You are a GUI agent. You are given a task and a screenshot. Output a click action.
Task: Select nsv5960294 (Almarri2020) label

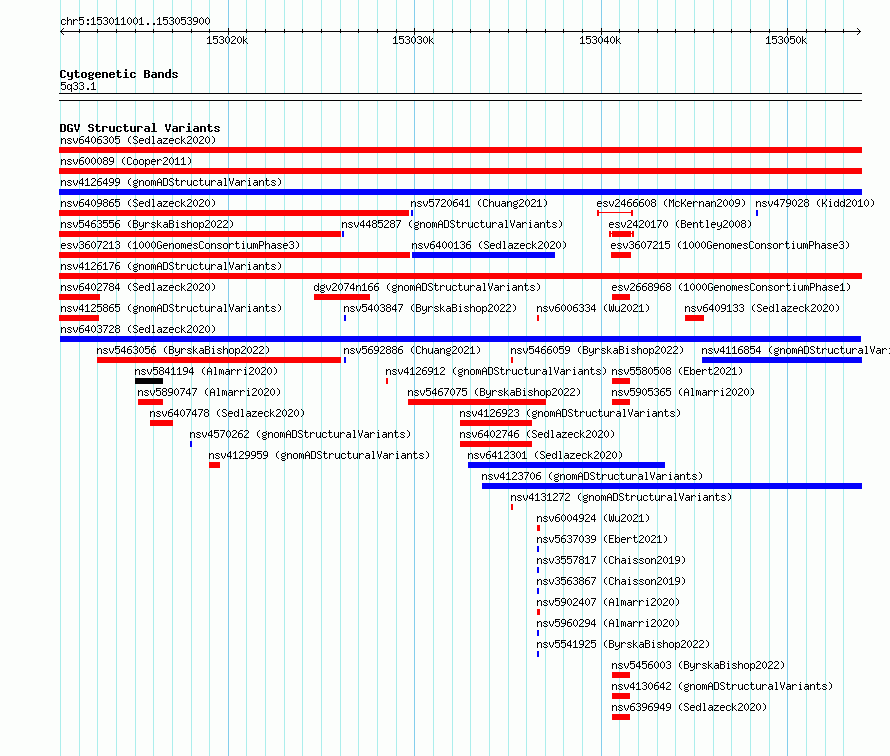[608, 623]
